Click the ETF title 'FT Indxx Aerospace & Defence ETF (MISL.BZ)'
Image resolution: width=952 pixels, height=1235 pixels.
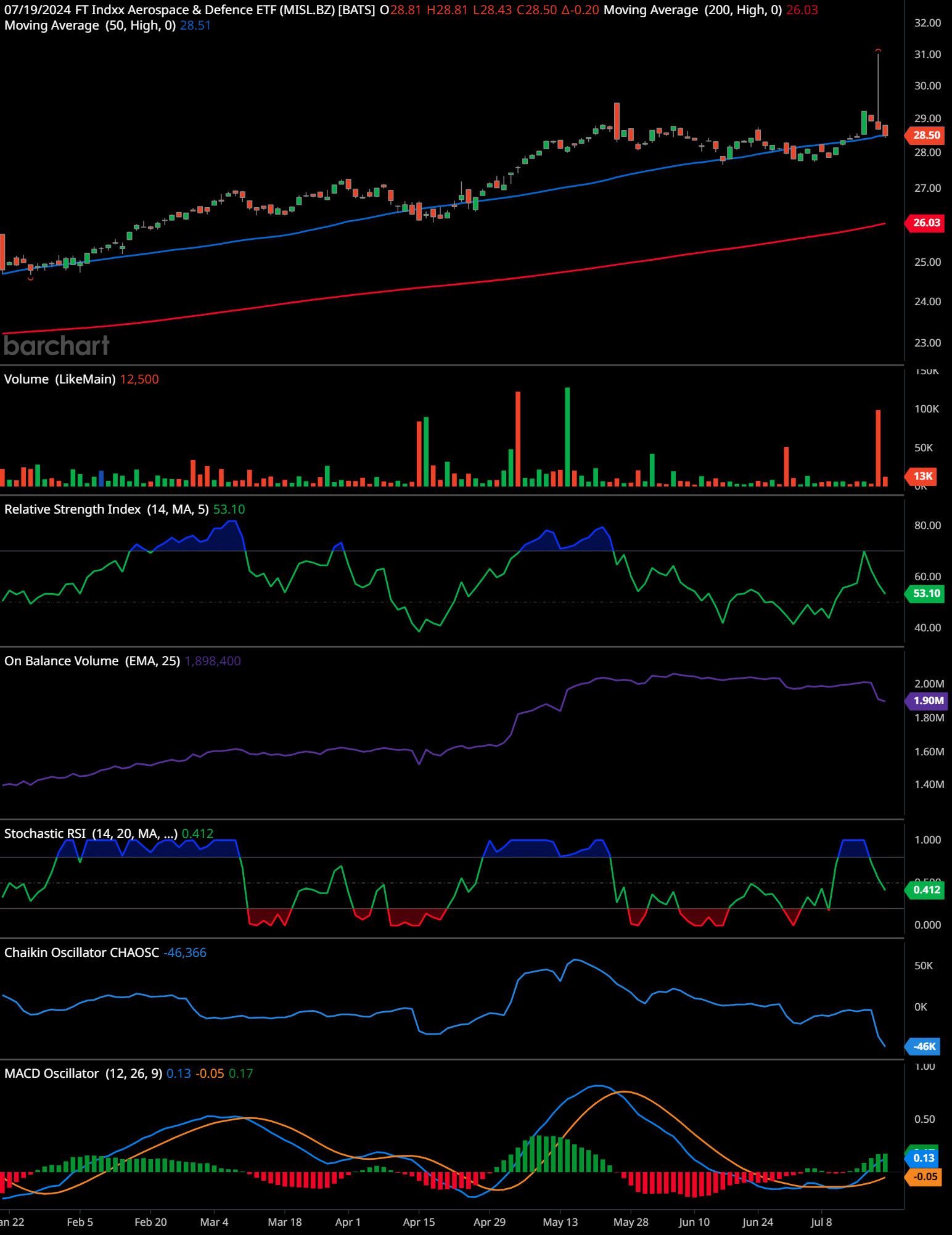point(205,10)
